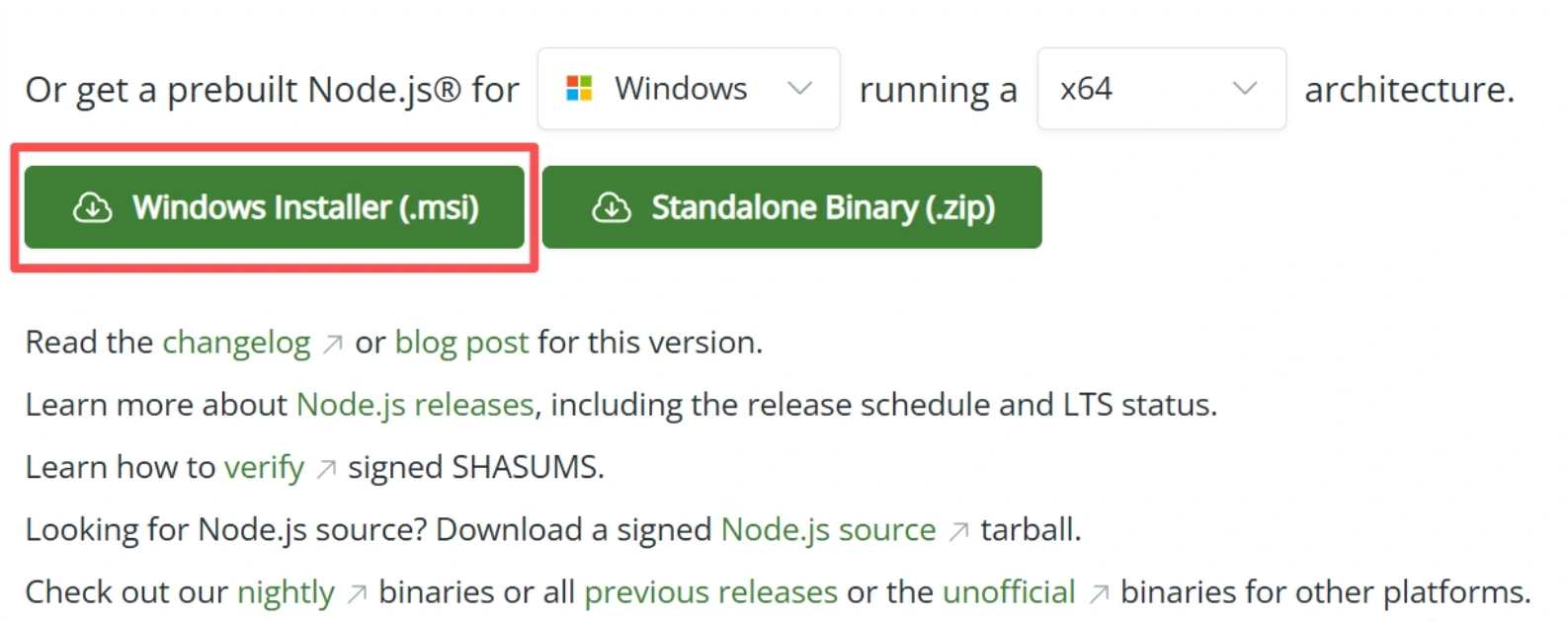Click the external link arrow beside unofficial
Image resolution: width=1568 pixels, height=621 pixels.
(1098, 592)
